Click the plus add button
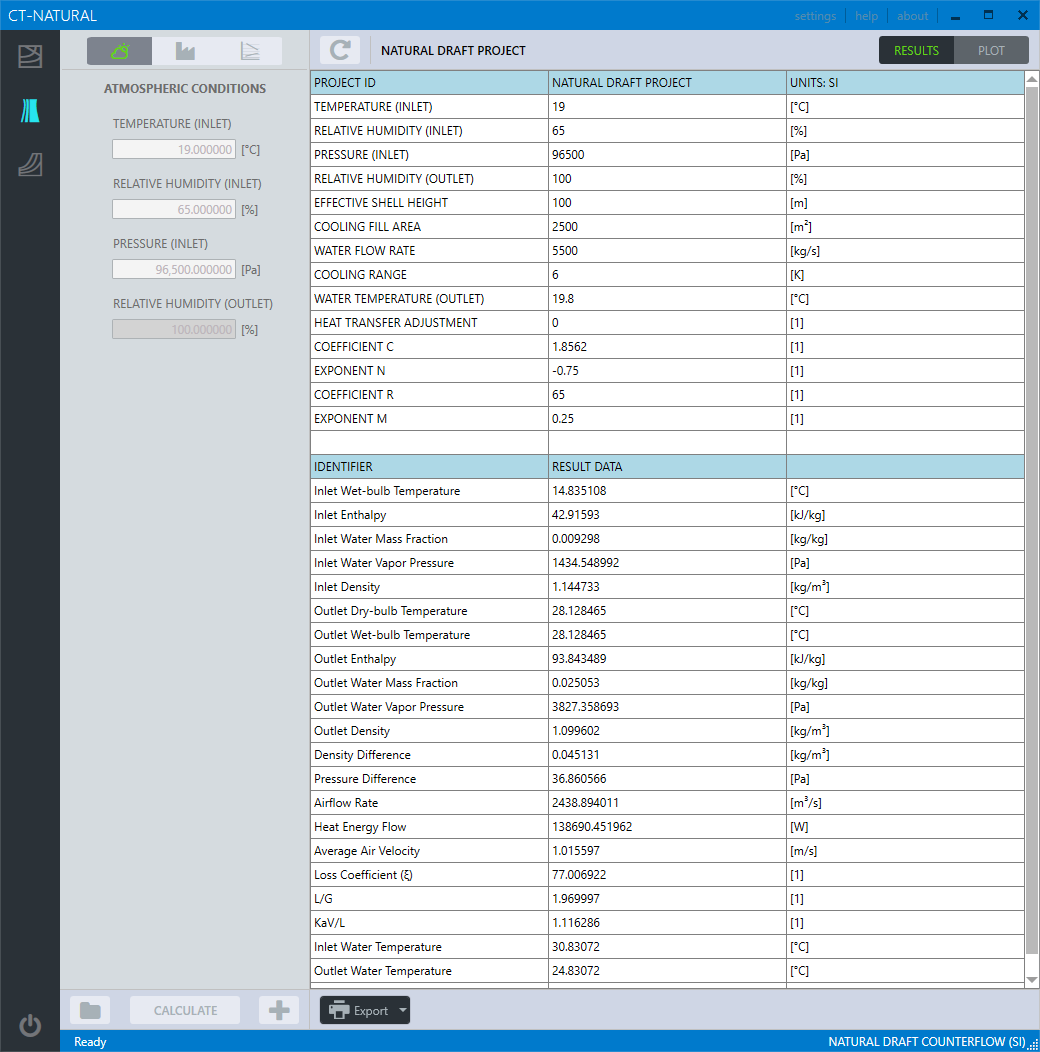1040x1052 pixels. coord(279,1010)
